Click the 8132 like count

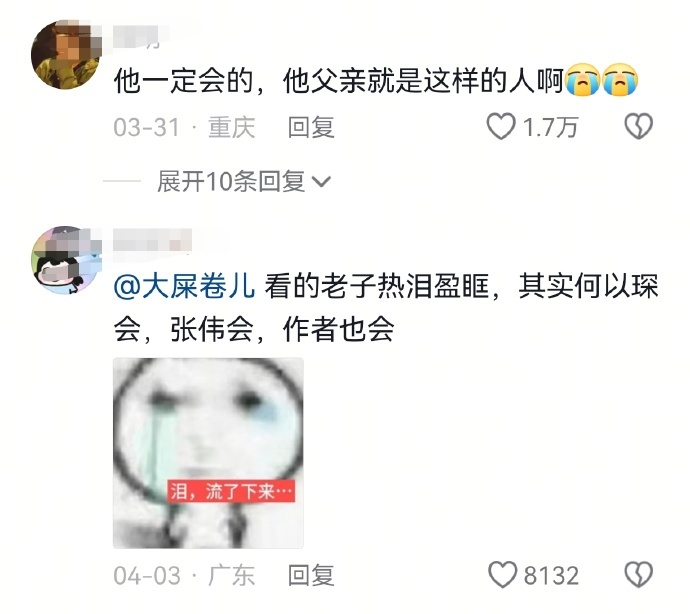coord(551,575)
